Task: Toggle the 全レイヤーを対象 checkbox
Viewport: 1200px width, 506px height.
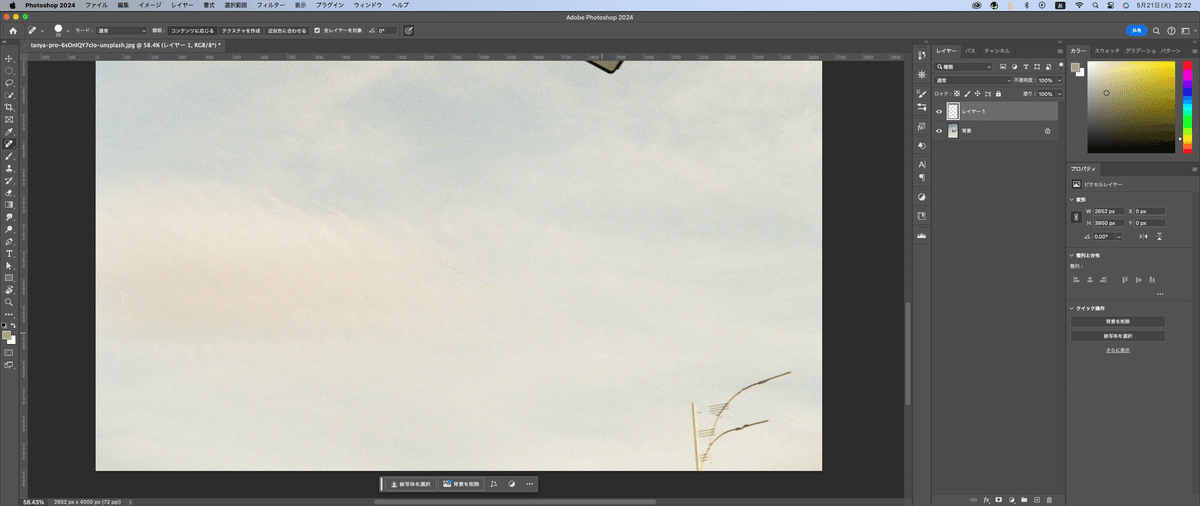Action: [x=317, y=31]
